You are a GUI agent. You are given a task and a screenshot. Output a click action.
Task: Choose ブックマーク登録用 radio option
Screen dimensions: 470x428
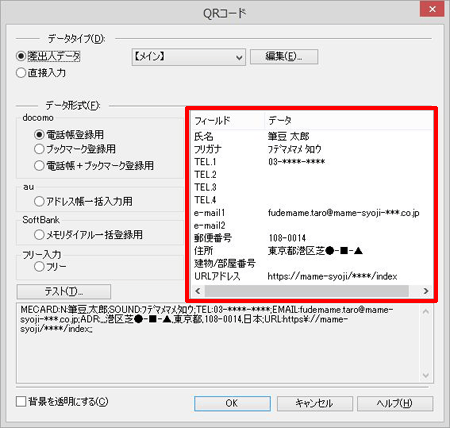pos(39,149)
